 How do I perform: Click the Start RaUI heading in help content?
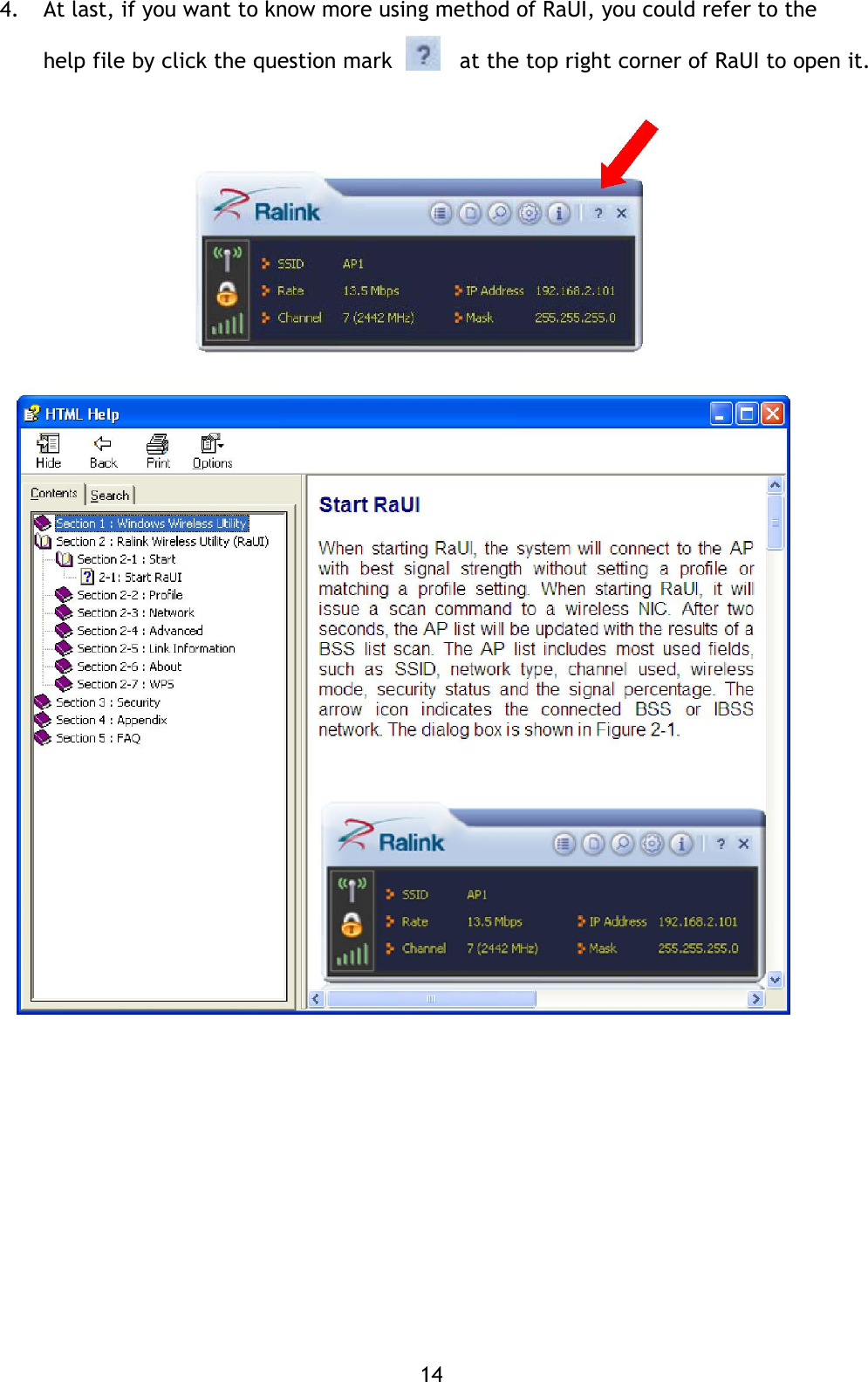pos(369,505)
